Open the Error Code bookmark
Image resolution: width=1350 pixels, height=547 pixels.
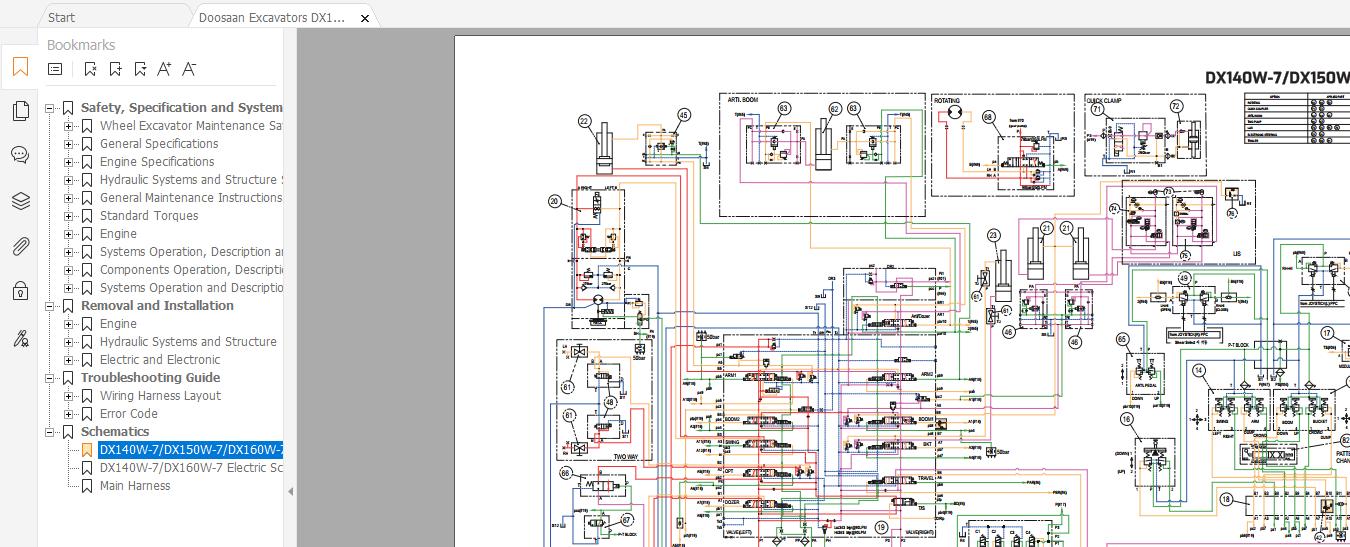(x=129, y=414)
